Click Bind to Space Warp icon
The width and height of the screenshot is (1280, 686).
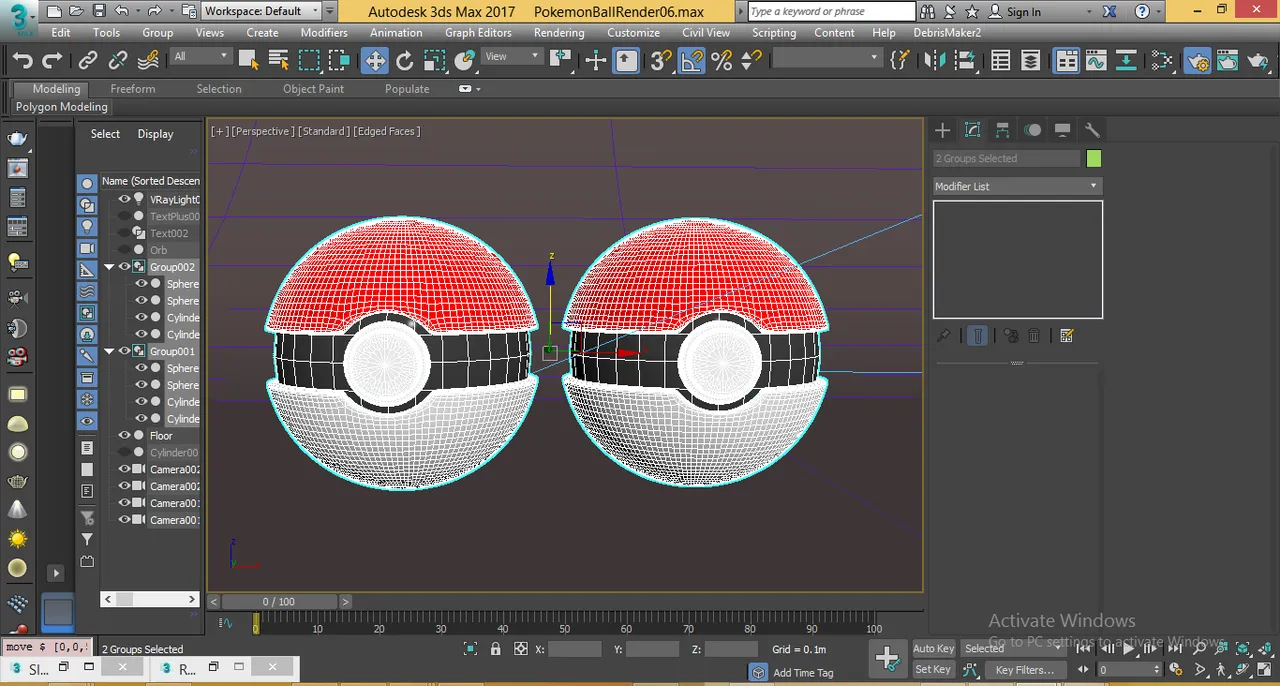(x=148, y=61)
